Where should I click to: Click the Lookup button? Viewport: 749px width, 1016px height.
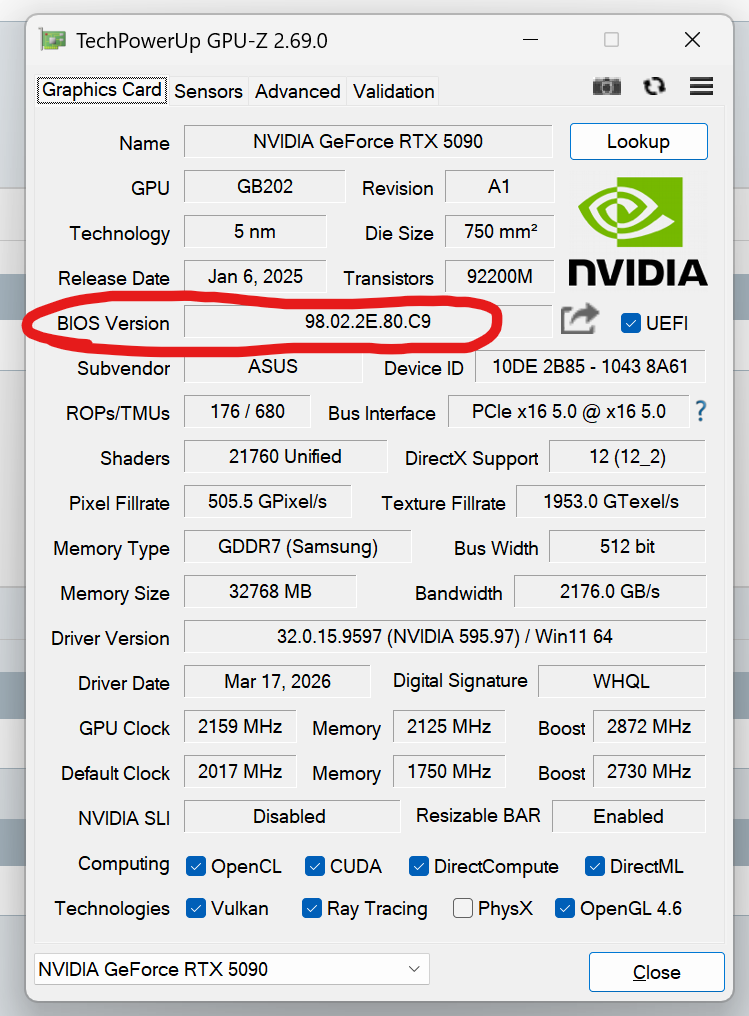(x=638, y=142)
